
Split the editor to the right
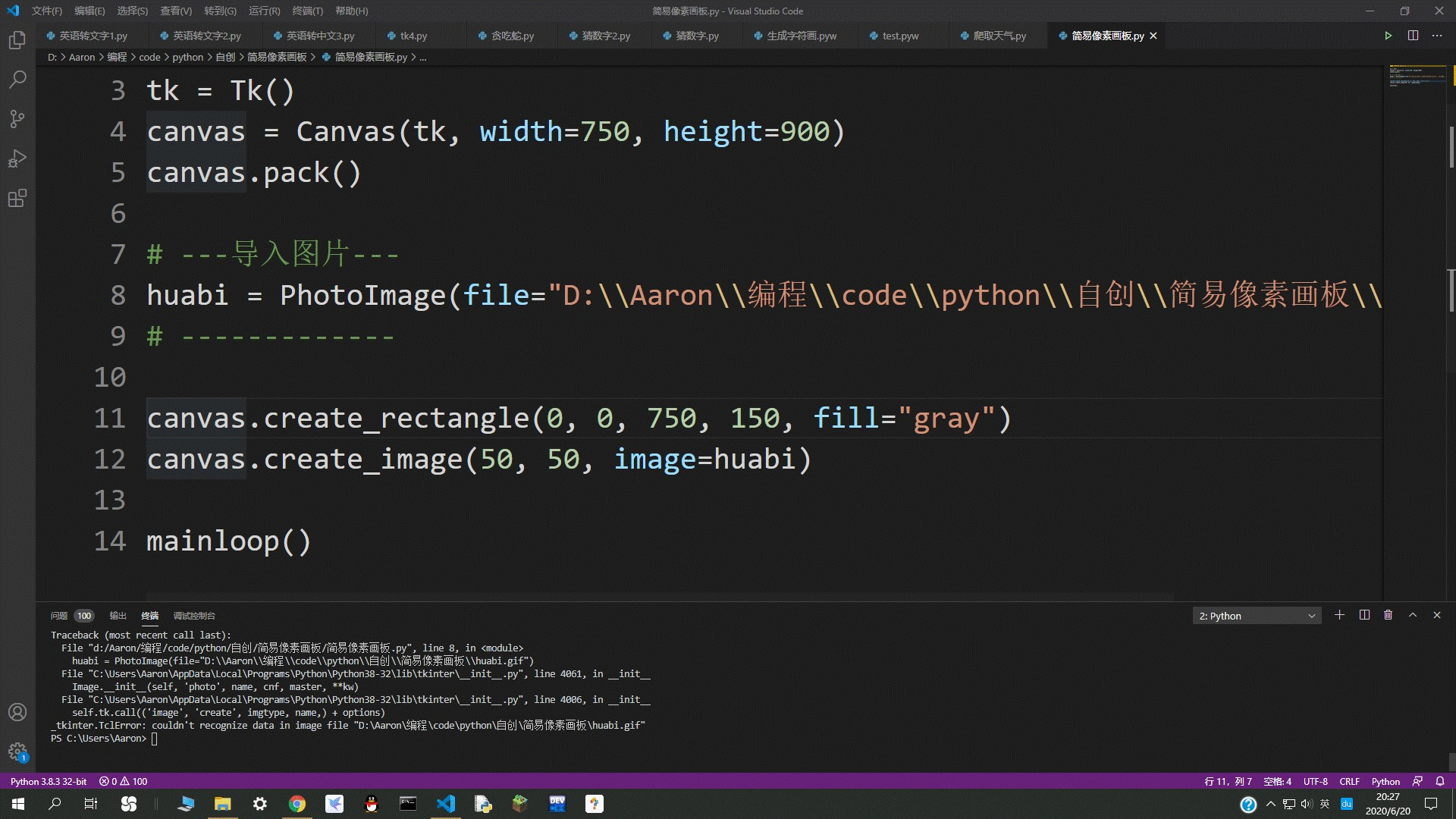(x=1413, y=36)
